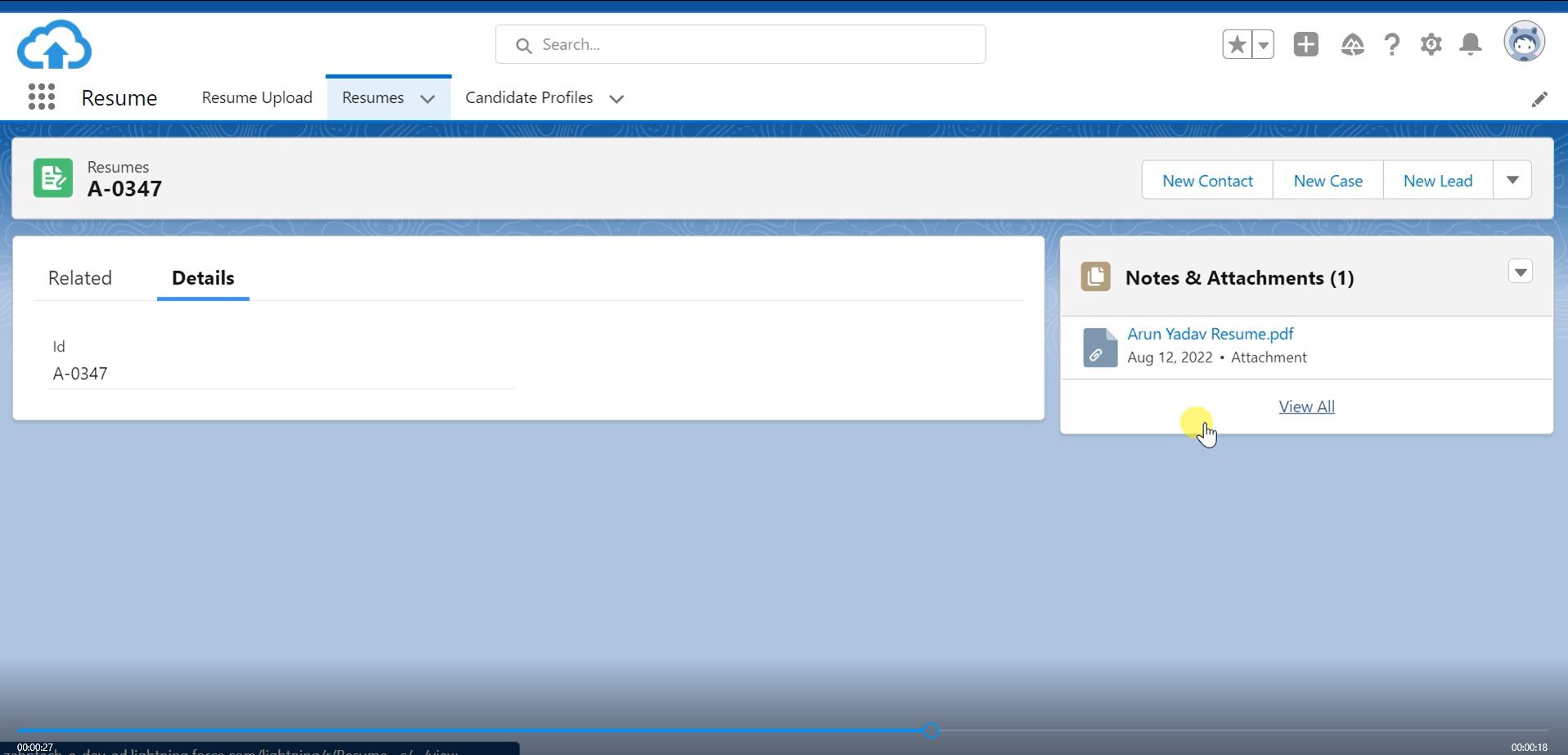Open the Resume Upload tab

point(257,97)
